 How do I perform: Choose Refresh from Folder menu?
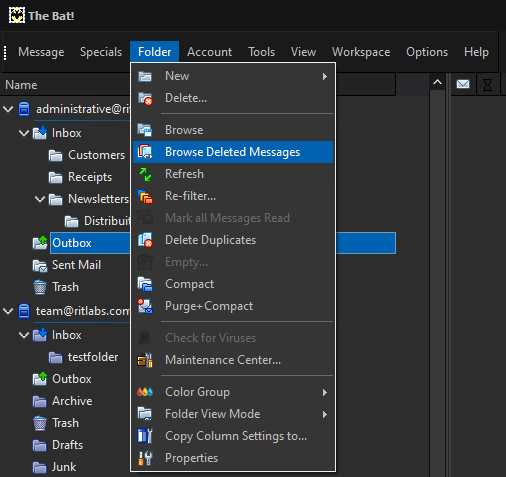point(233,174)
